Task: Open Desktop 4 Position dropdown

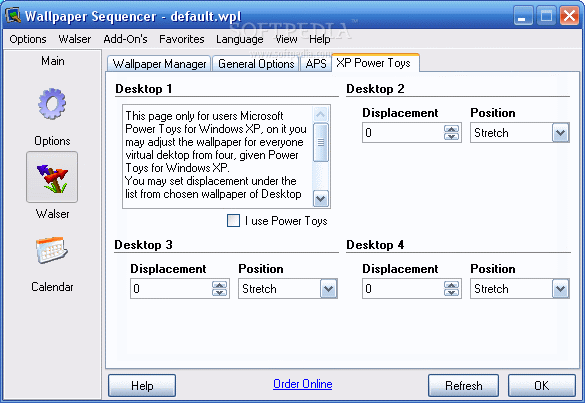Action: [560, 289]
